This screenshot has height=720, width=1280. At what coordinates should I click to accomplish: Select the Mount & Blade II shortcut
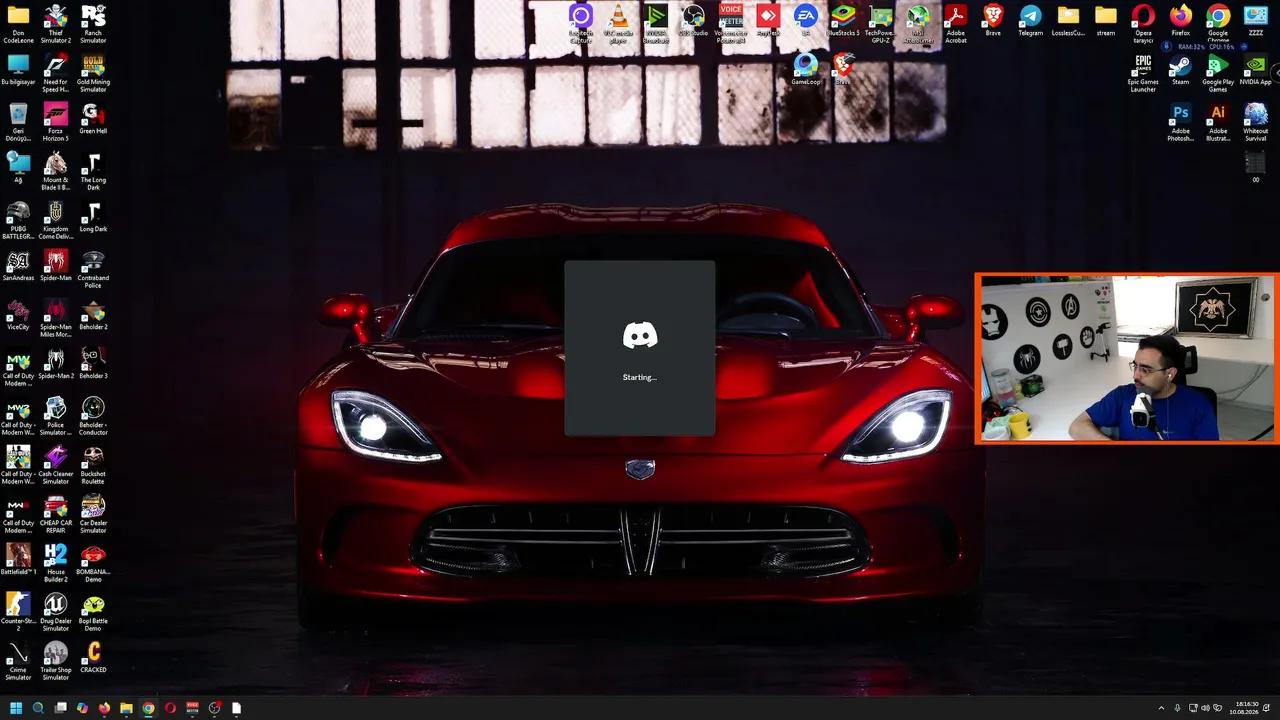coord(56,171)
